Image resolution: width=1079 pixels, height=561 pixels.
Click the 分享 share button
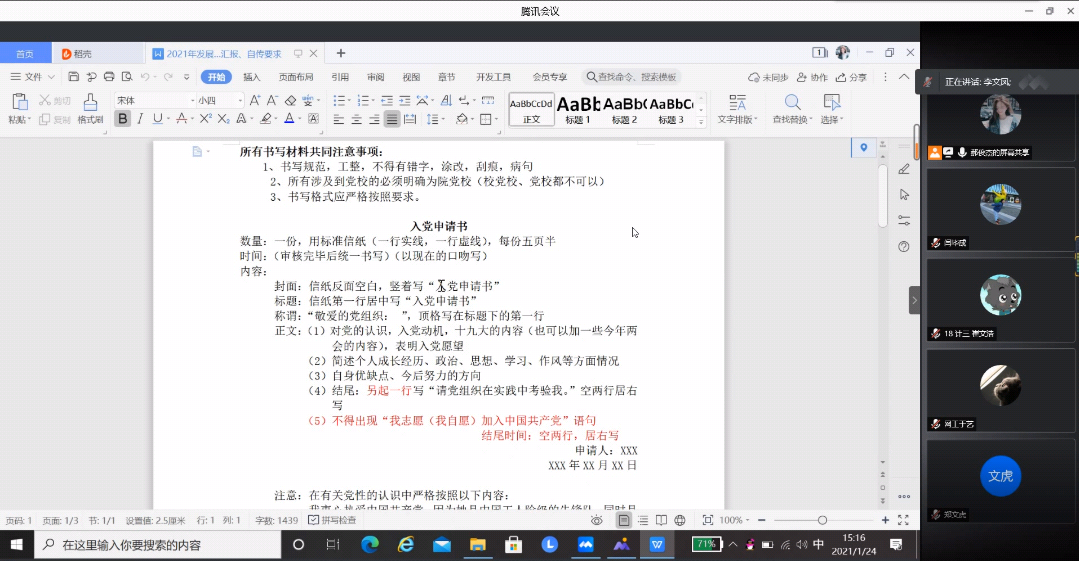[x=851, y=77]
